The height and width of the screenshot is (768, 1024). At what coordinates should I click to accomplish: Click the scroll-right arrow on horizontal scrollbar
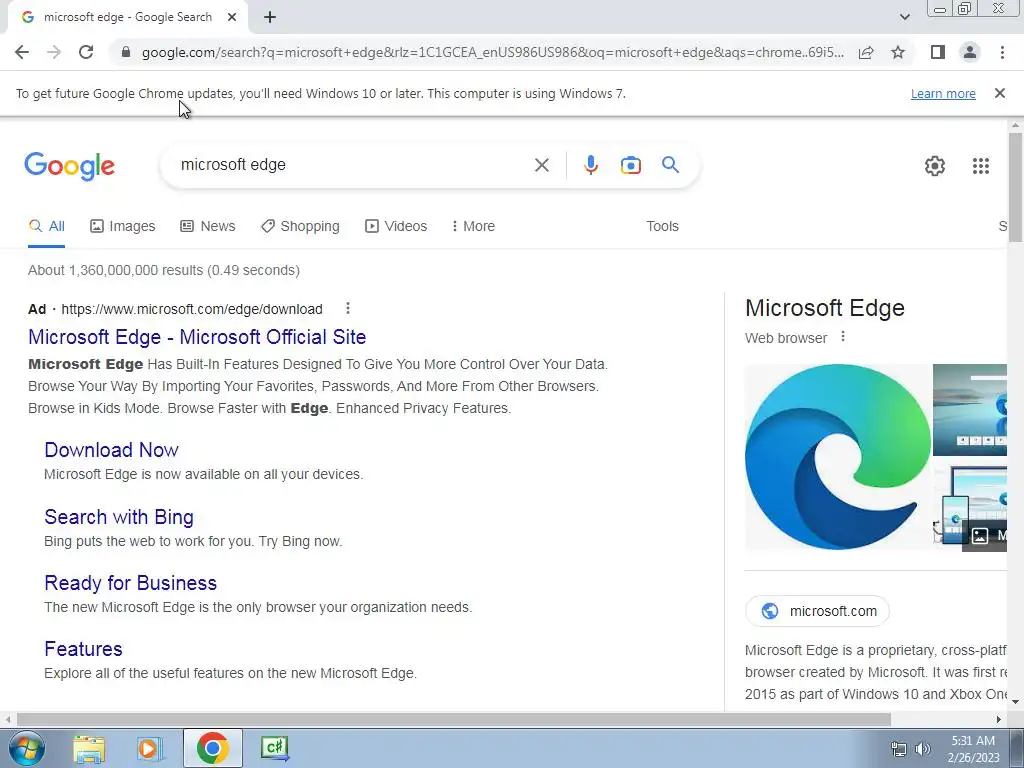click(998, 719)
